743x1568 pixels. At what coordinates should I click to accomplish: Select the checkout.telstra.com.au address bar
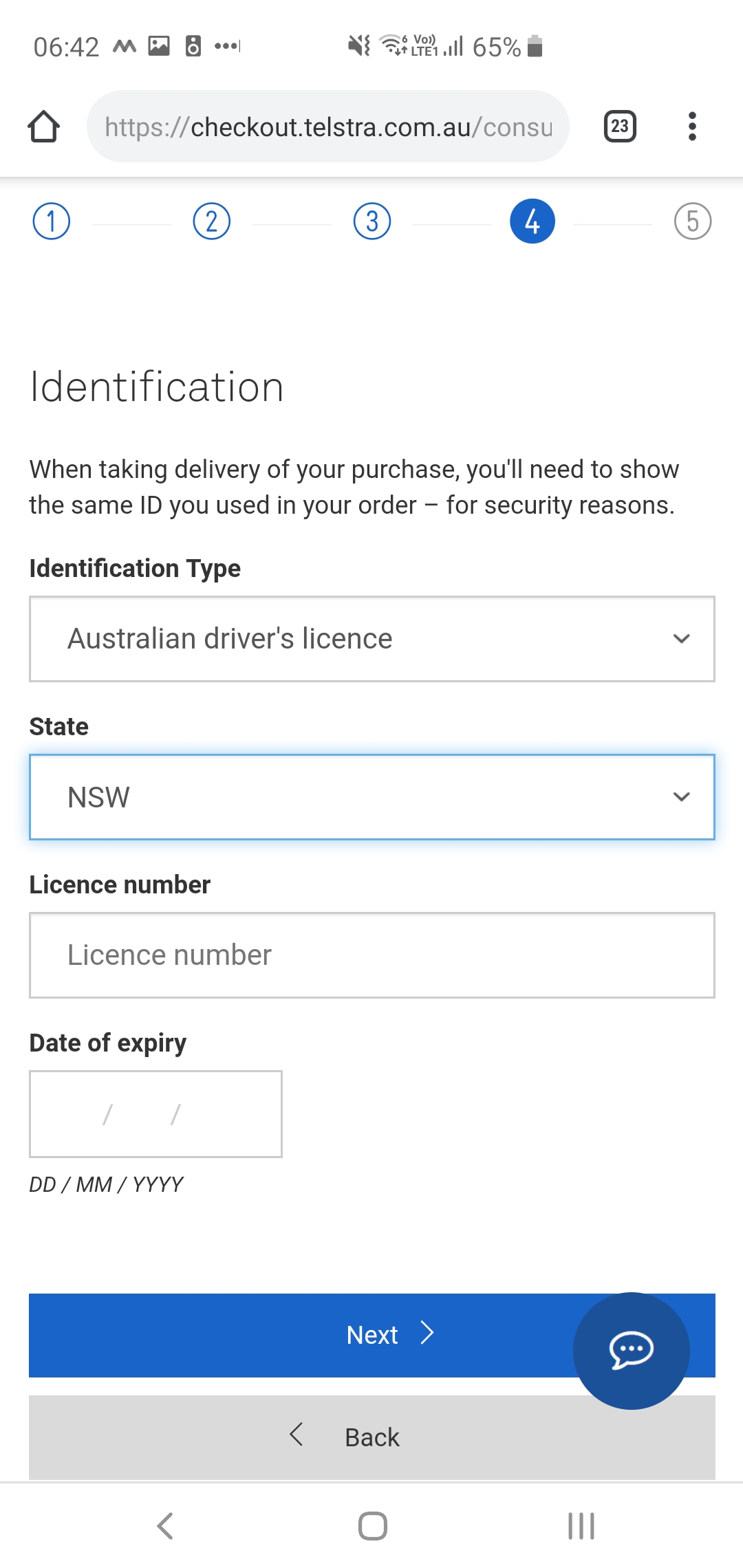tap(328, 127)
